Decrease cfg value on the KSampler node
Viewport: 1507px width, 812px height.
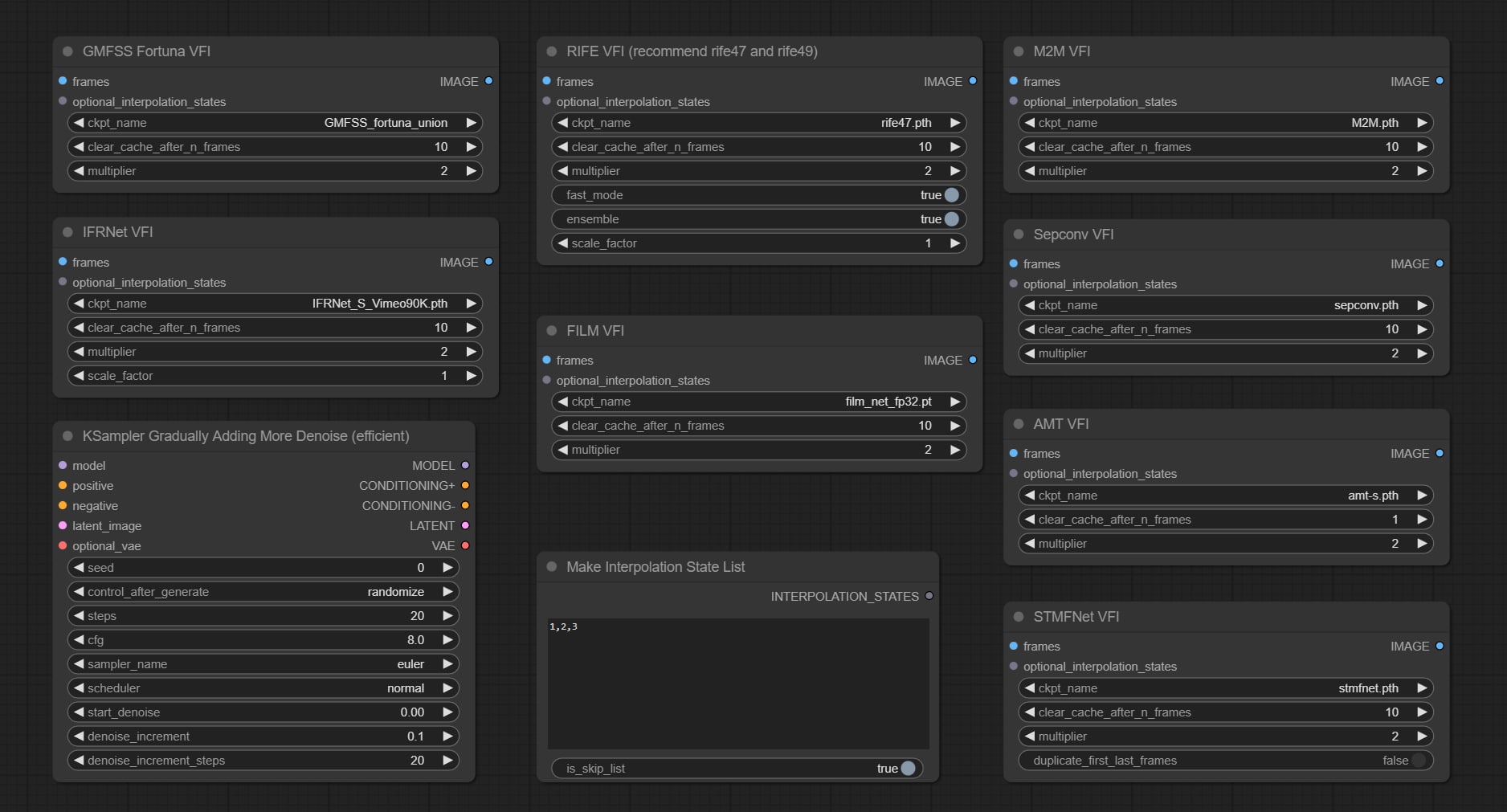click(x=79, y=640)
